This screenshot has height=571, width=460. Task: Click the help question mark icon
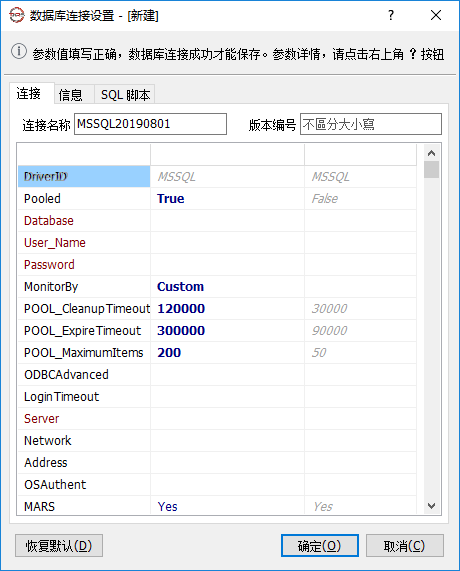pyautogui.click(x=391, y=15)
